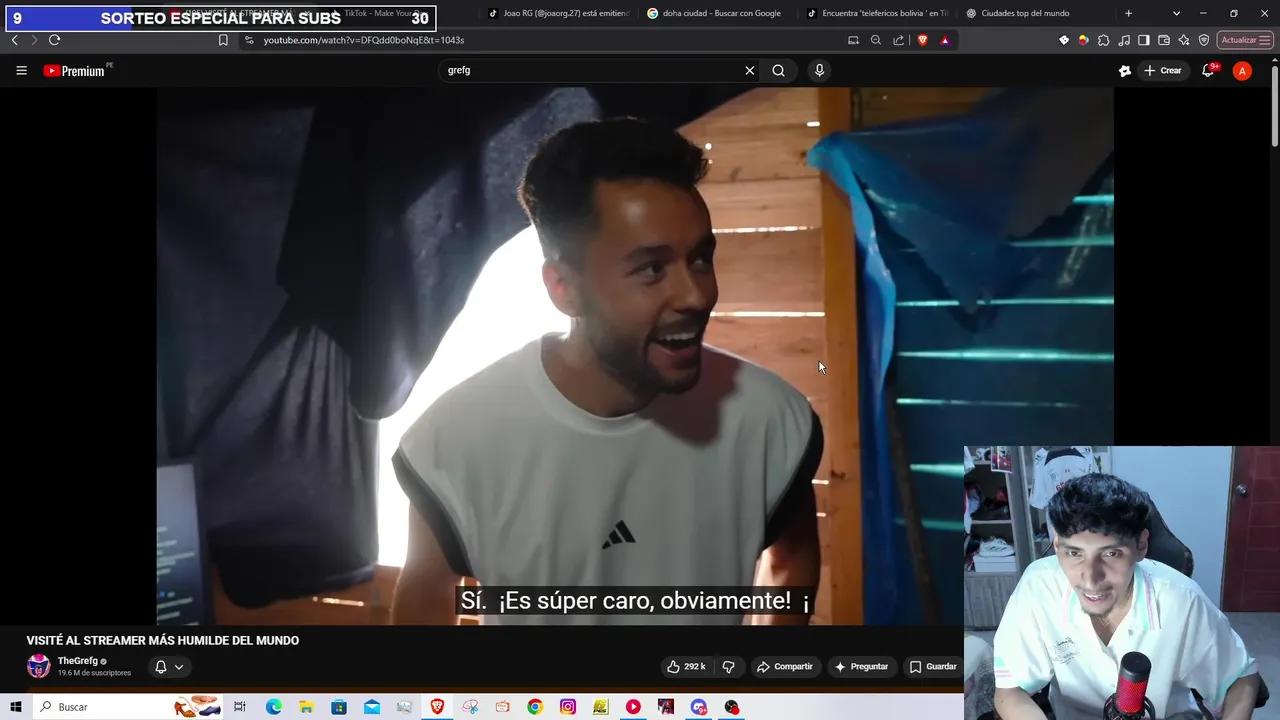Open Task View on taskbar

click(x=240, y=707)
